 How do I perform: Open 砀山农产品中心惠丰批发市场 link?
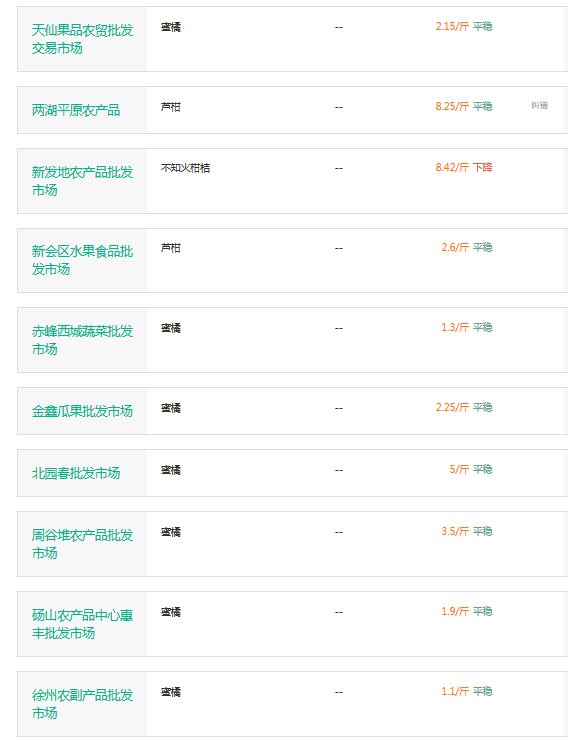point(82,624)
